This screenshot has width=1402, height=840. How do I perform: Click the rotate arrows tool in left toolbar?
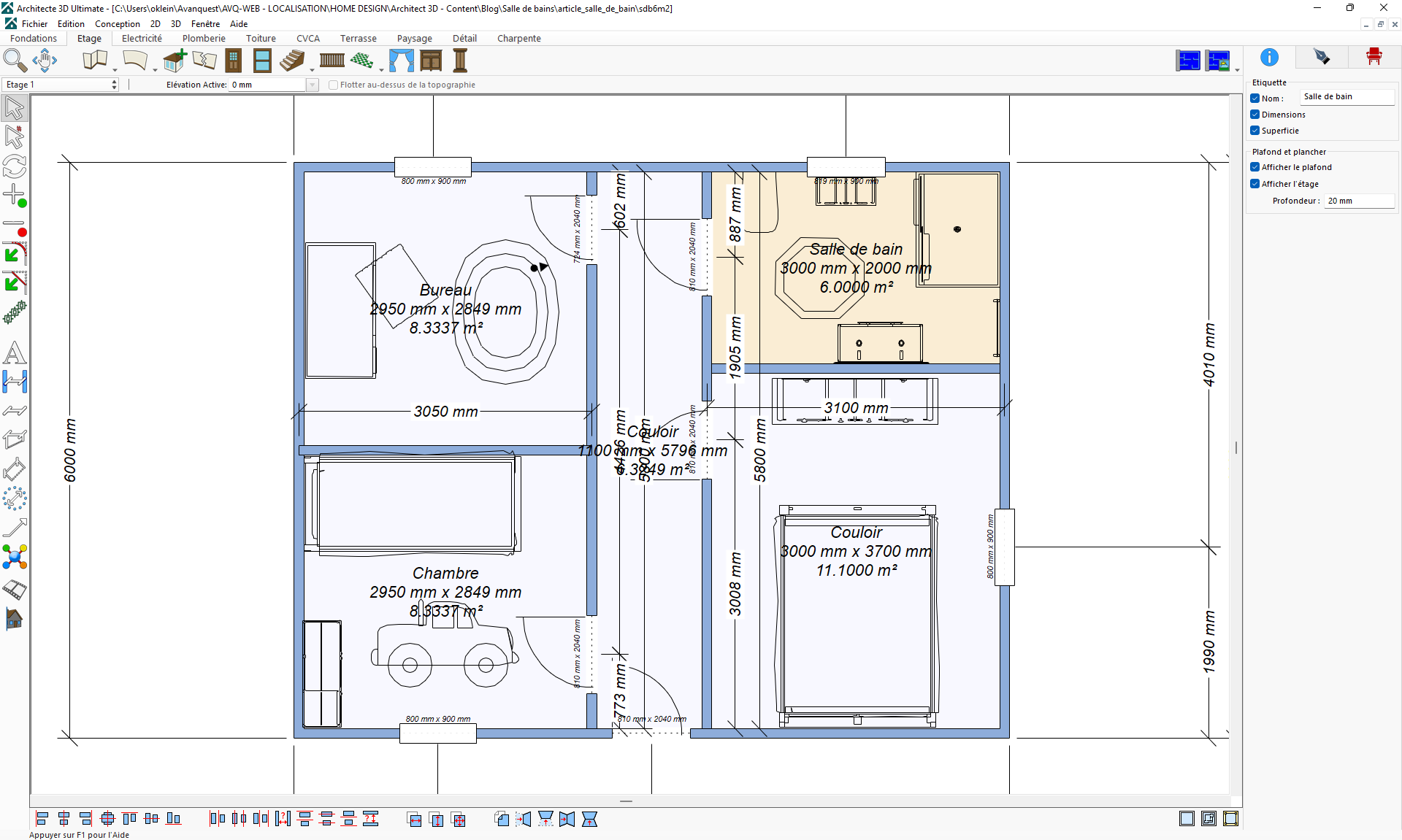[15, 166]
